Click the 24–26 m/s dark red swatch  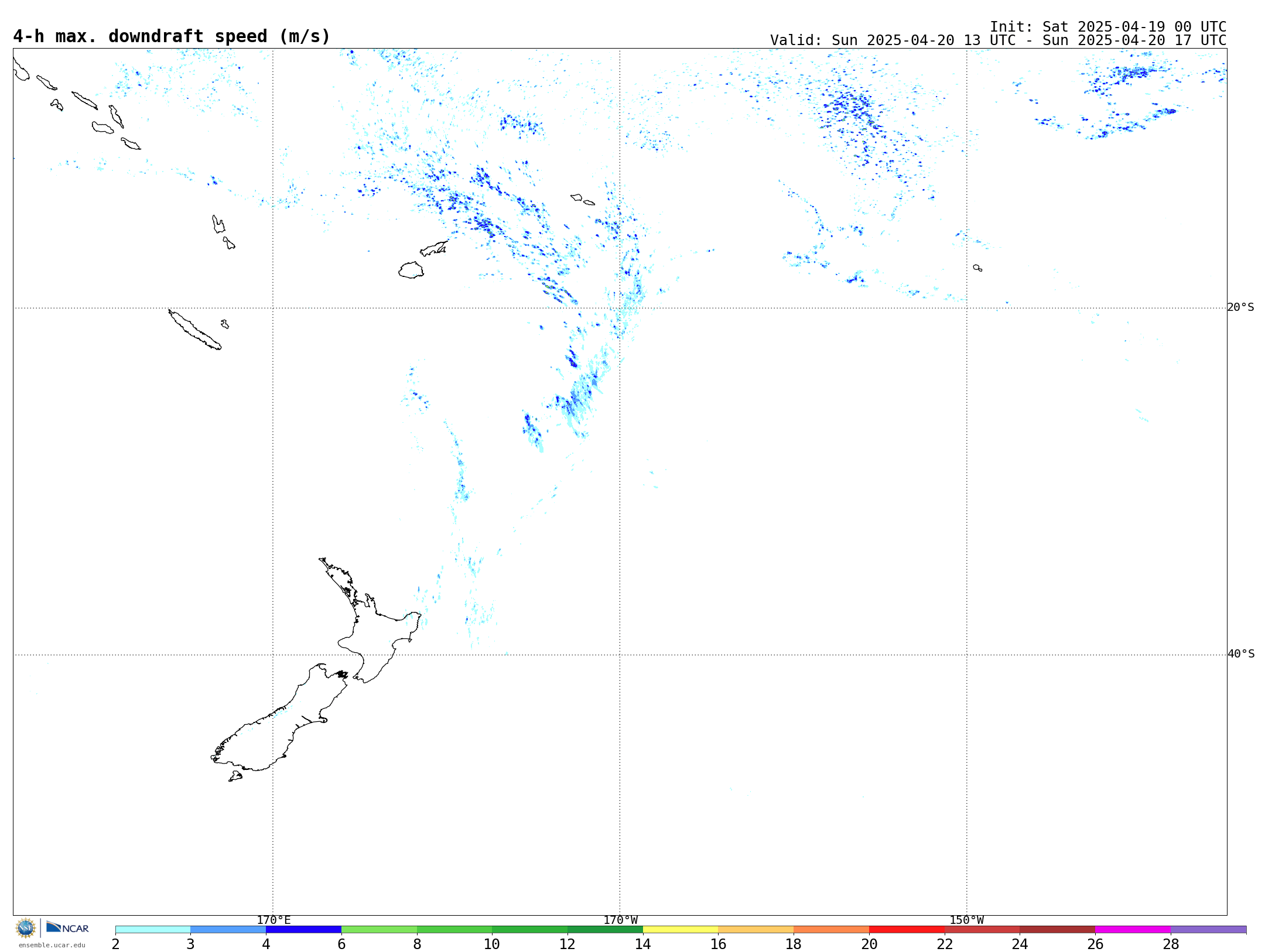click(x=1058, y=930)
